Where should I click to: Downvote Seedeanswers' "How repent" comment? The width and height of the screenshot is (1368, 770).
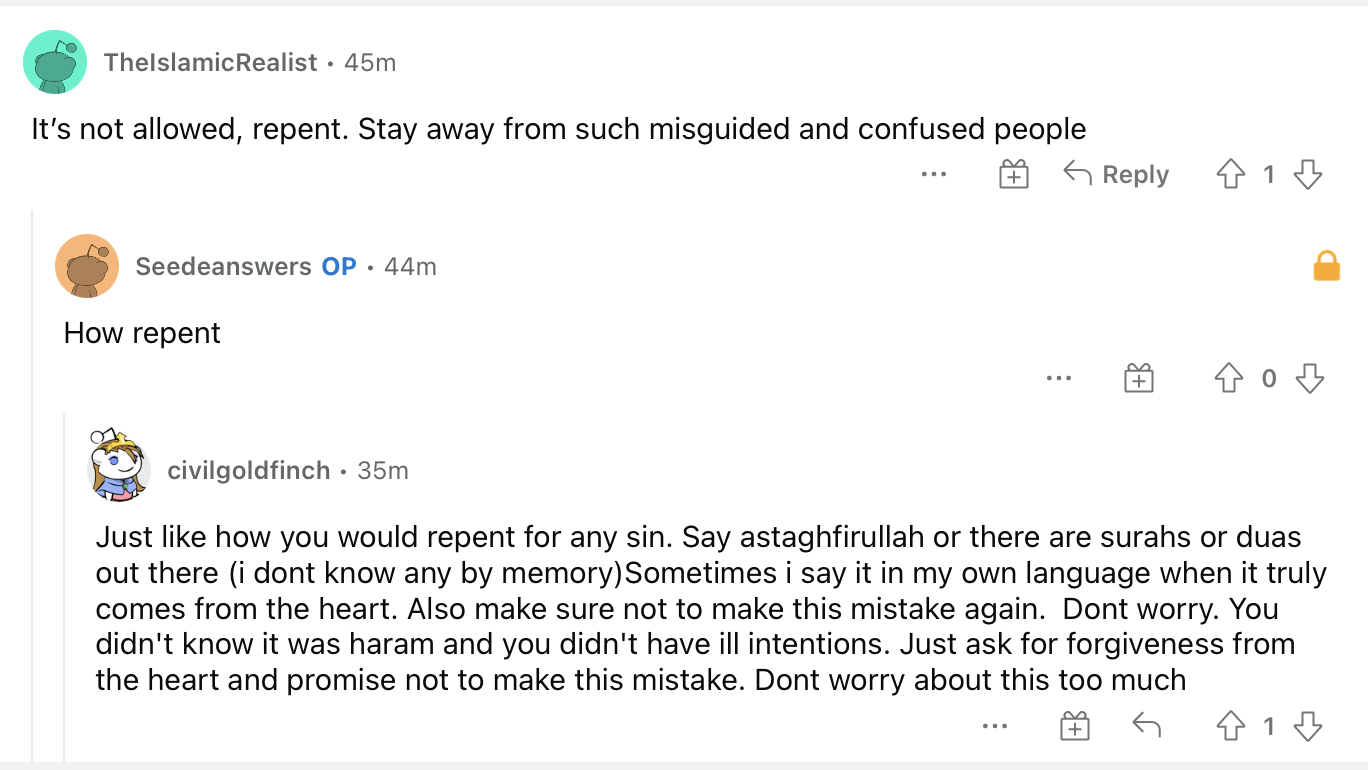pyautogui.click(x=1308, y=378)
